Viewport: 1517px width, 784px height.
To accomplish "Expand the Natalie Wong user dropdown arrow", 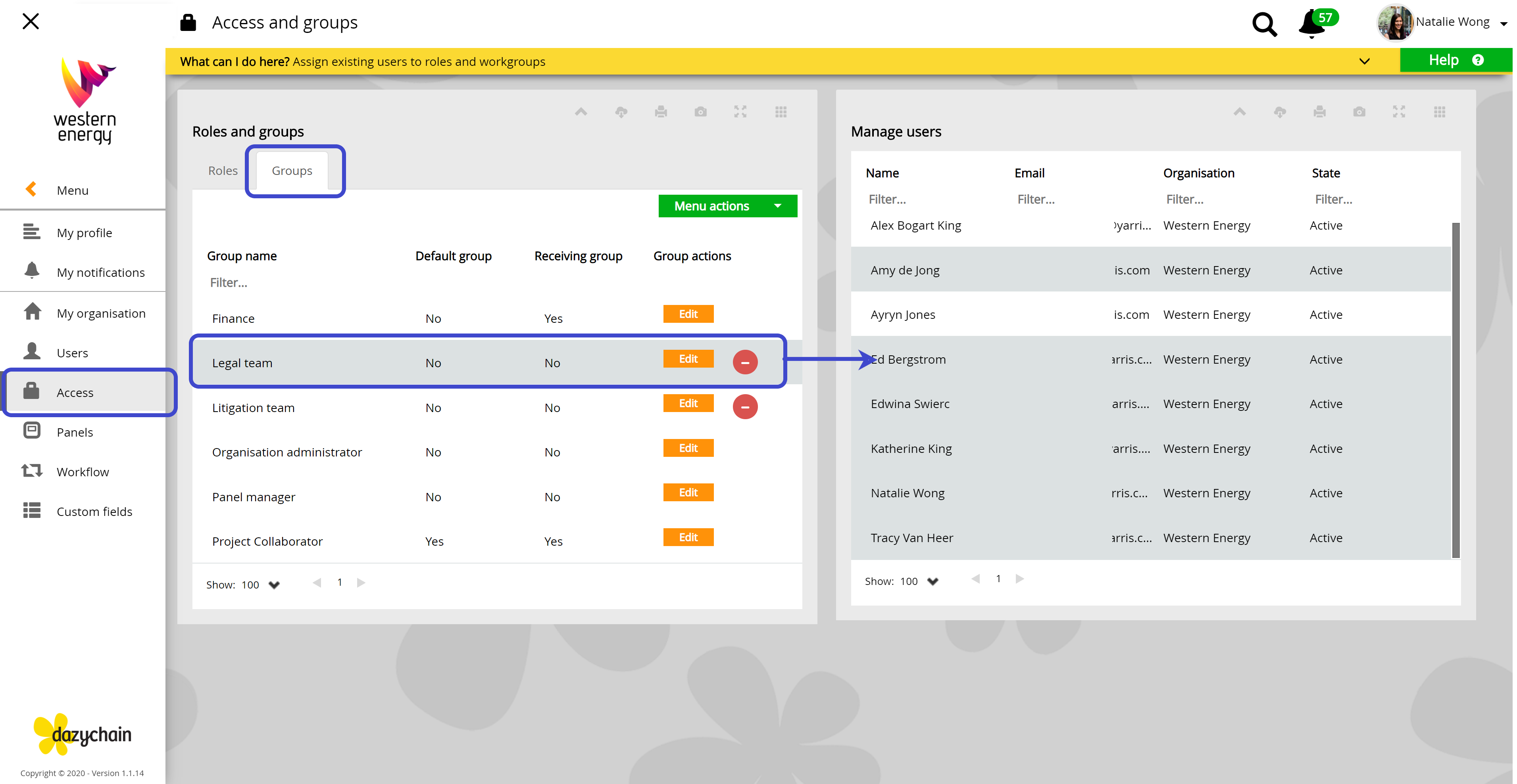I will point(1503,23).
